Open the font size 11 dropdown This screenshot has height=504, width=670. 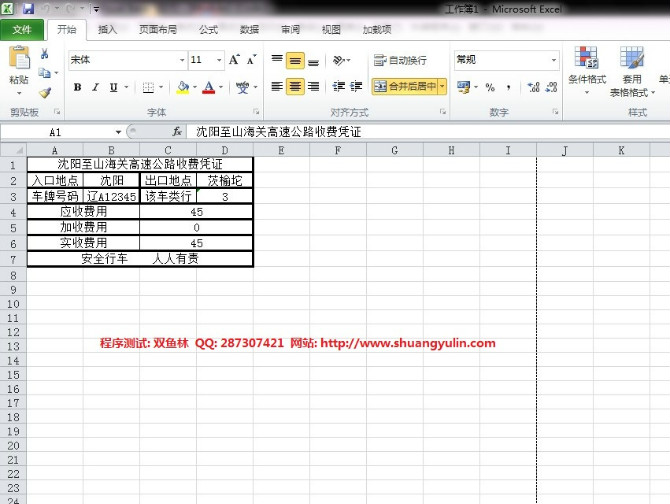pyautogui.click(x=219, y=60)
